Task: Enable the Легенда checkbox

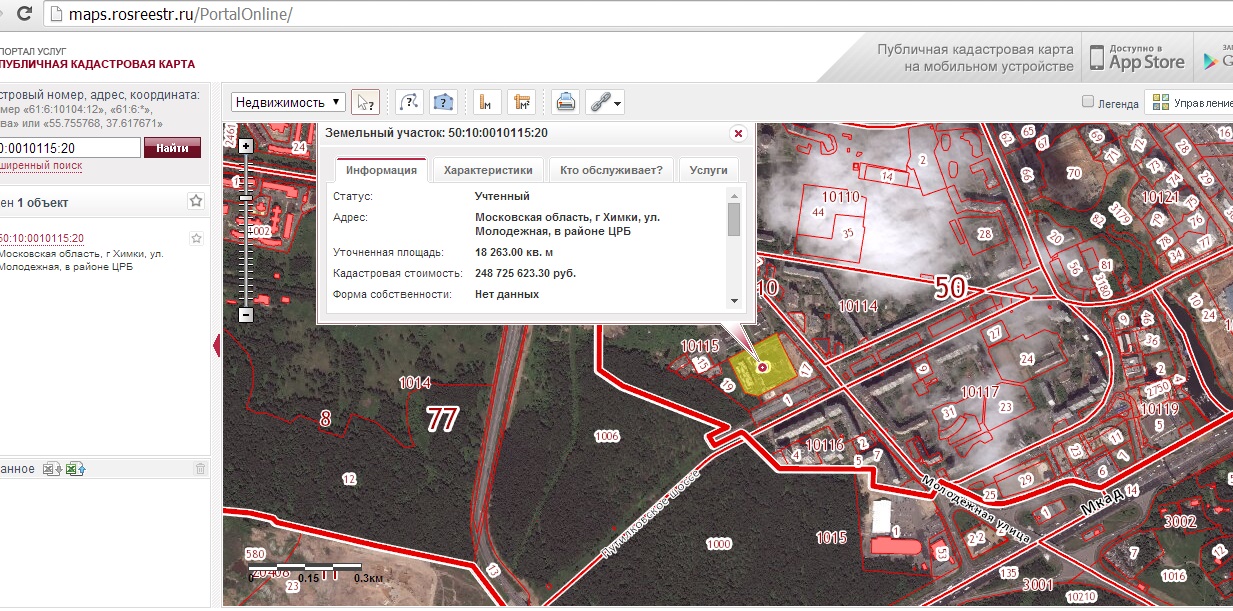Action: click(1088, 102)
